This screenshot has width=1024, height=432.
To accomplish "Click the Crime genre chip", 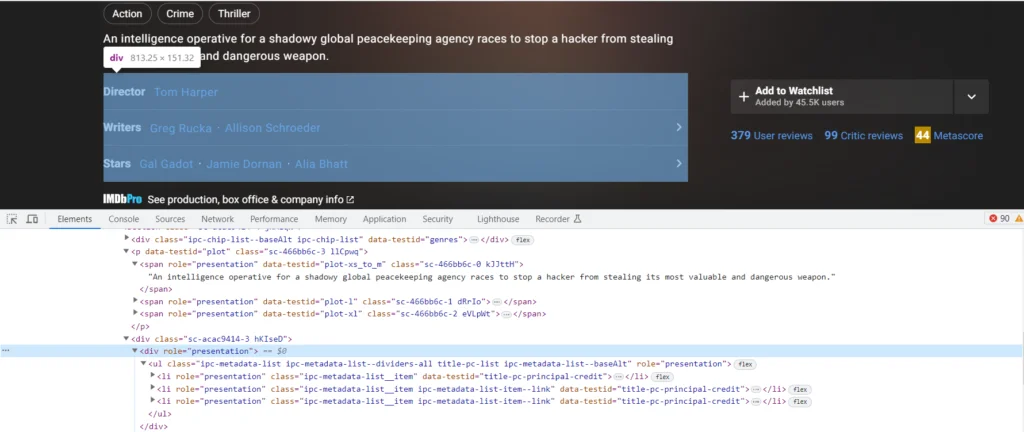I will 180,14.
